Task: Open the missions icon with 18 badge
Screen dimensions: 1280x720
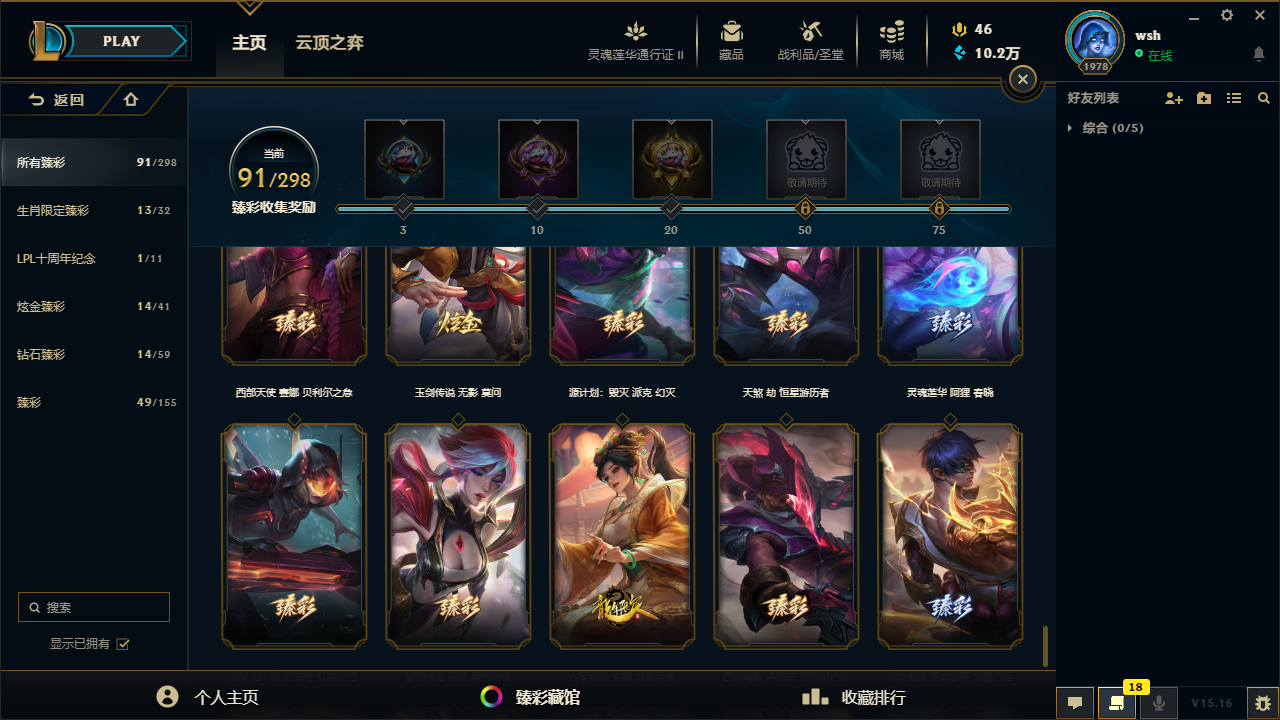Action: [x=1117, y=703]
